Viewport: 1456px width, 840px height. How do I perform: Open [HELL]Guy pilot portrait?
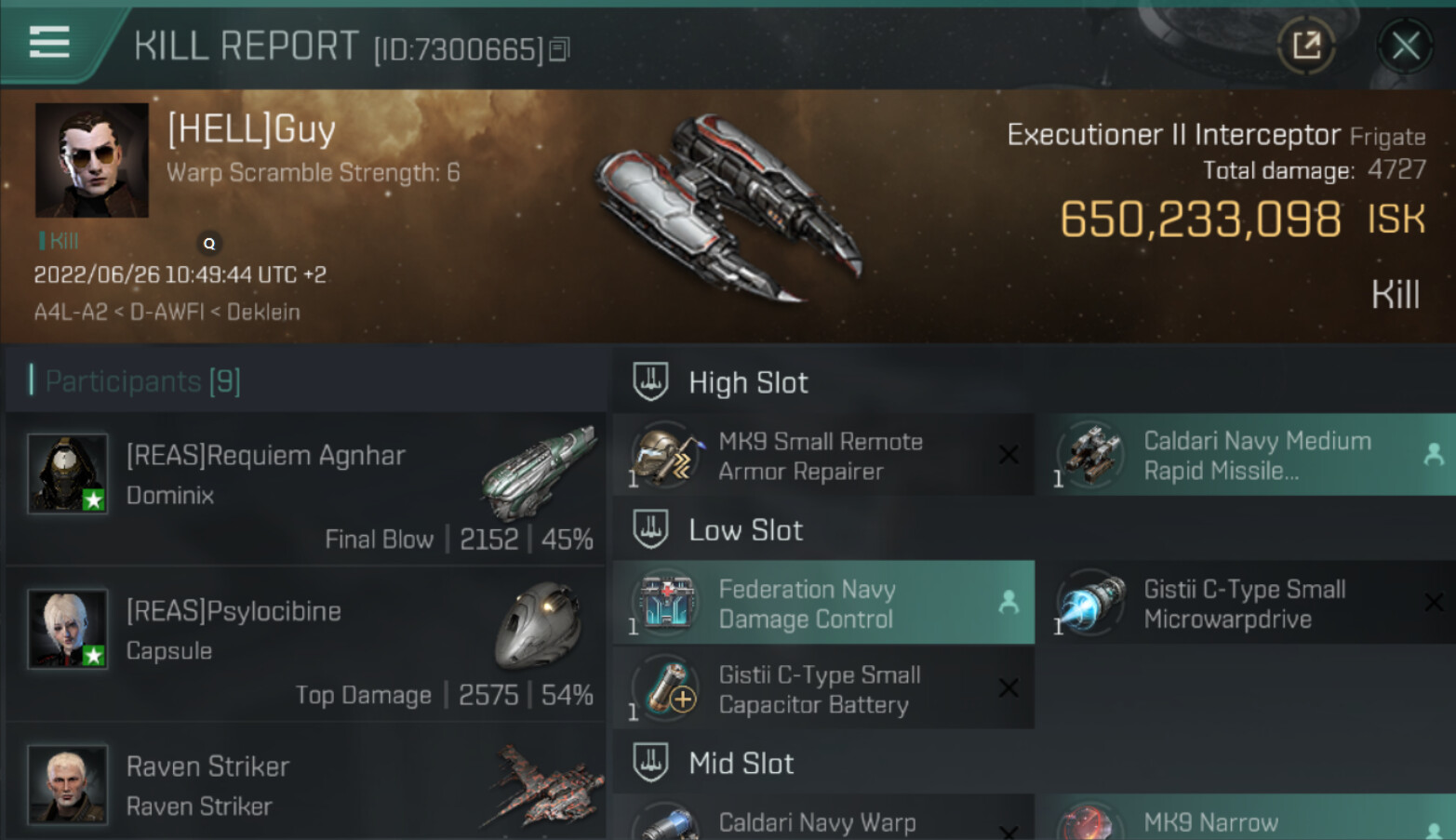[x=91, y=160]
